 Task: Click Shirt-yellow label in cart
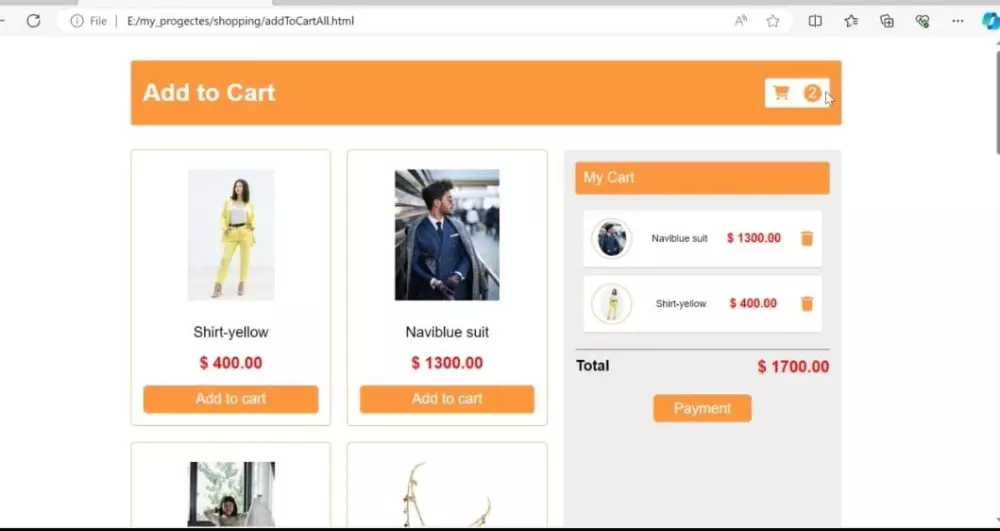tap(680, 303)
